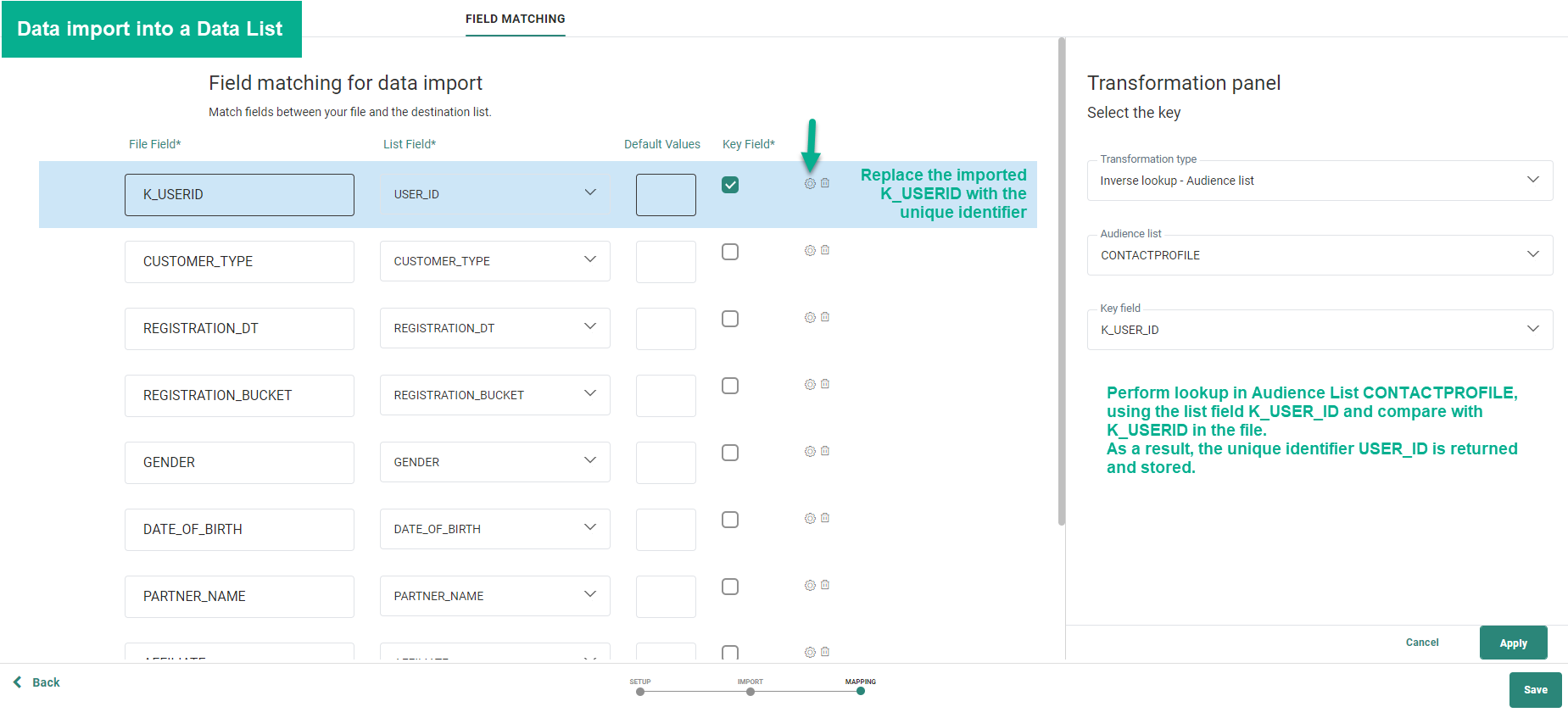Open the Audience list dropdown
The image size is (1568, 718).
(x=1319, y=255)
